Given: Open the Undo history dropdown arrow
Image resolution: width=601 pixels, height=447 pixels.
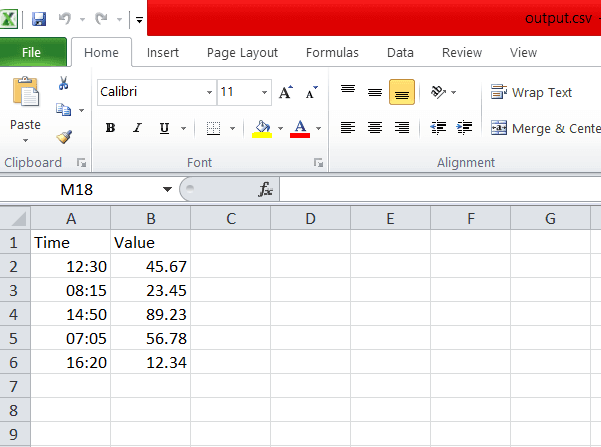Looking at the screenshot, I should pyautogui.click(x=82, y=19).
